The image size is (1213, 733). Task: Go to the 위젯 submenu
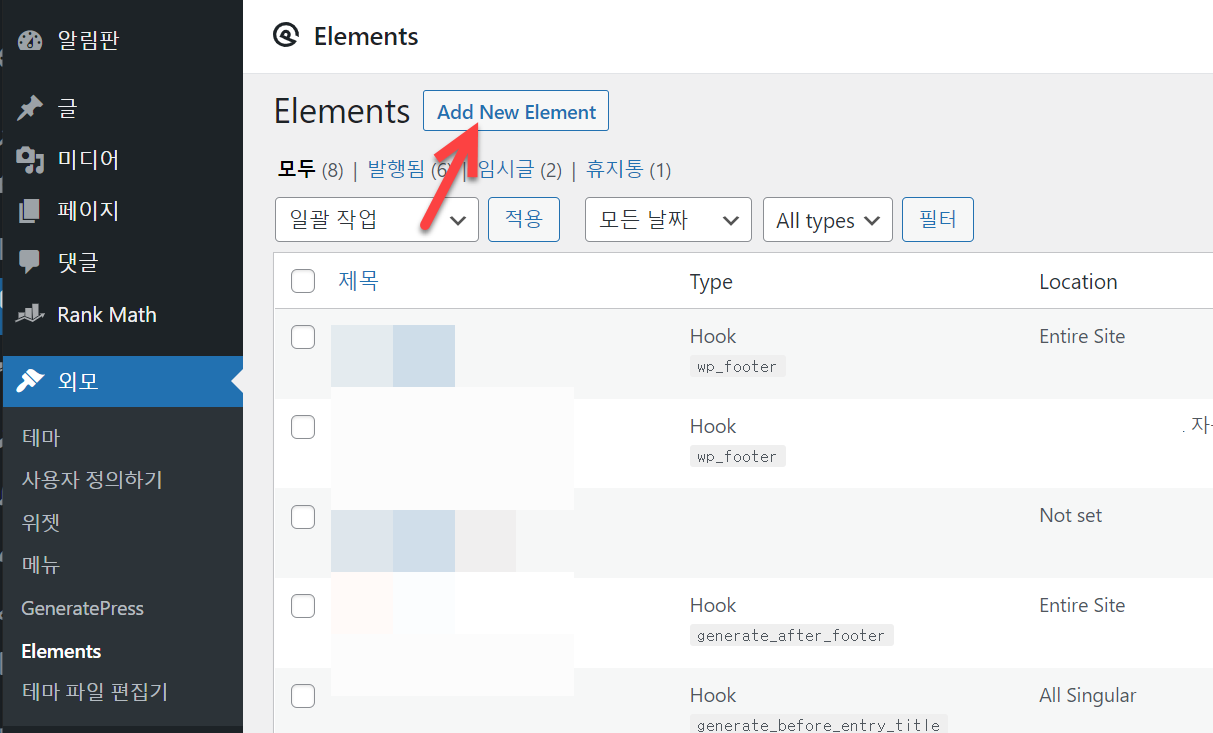tap(41, 522)
